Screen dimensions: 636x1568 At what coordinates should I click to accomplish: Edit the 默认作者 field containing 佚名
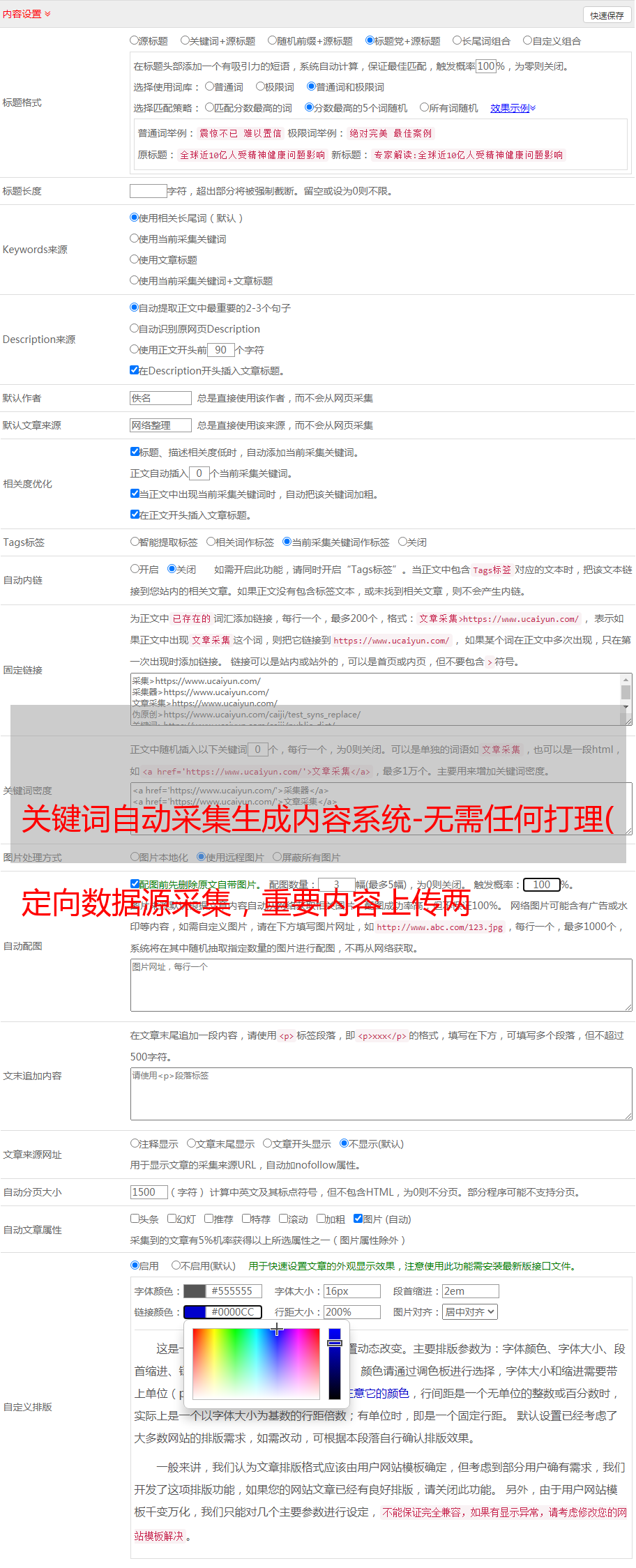point(161,398)
